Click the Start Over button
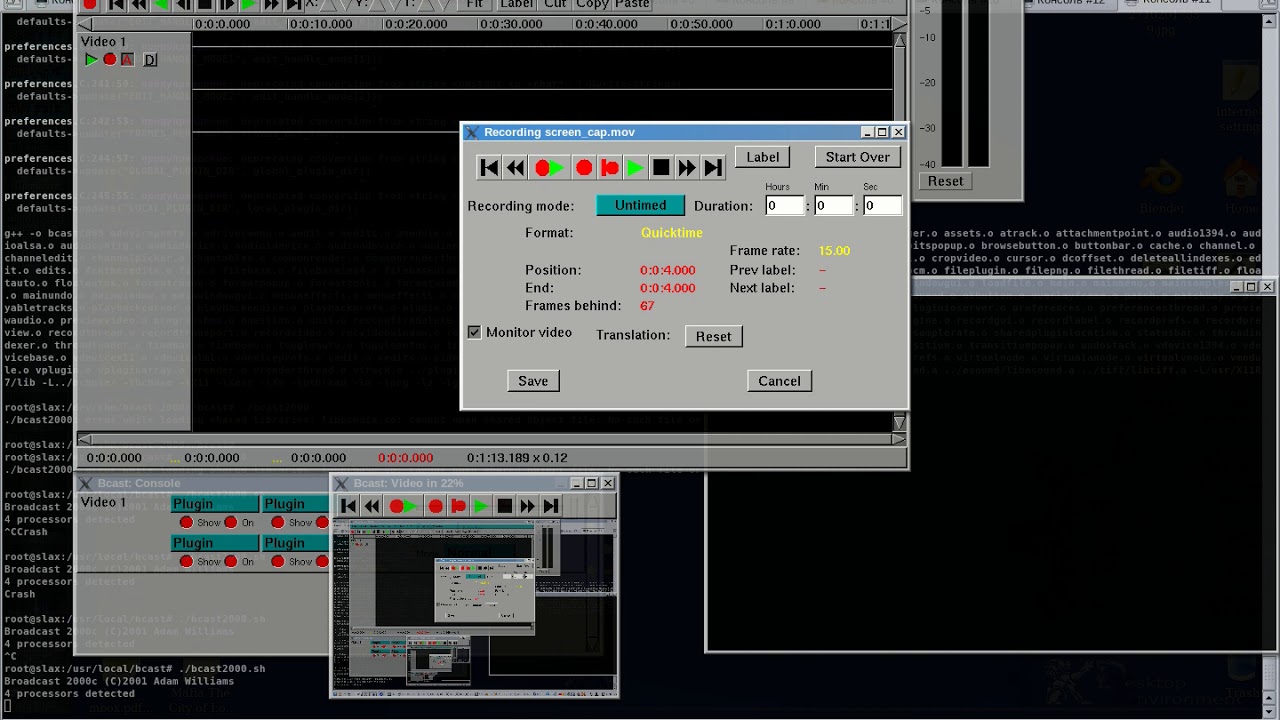 pyautogui.click(x=857, y=157)
